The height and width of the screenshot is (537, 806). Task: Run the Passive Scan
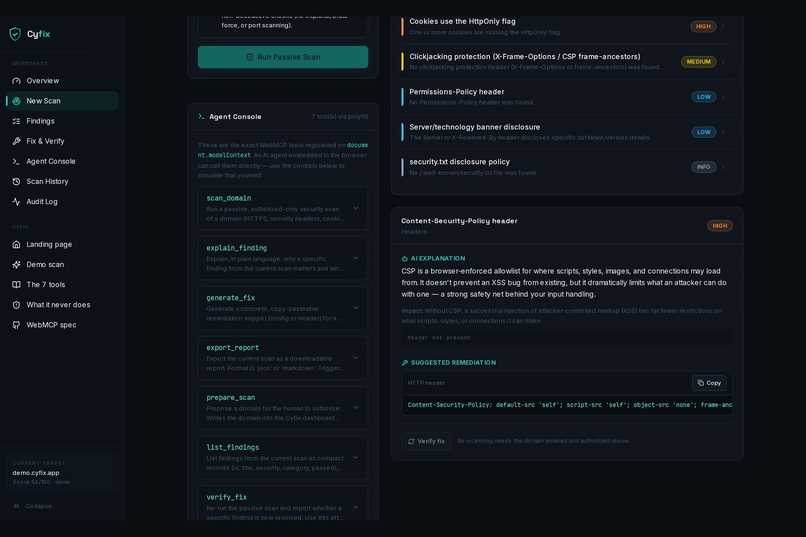click(283, 57)
